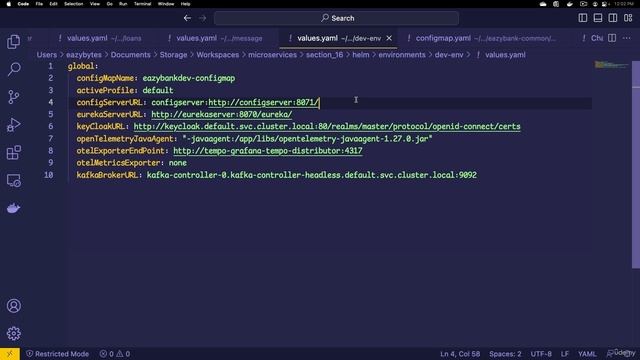The image size is (640, 360).
Task: Open the Window menu
Action: click(166, 4)
